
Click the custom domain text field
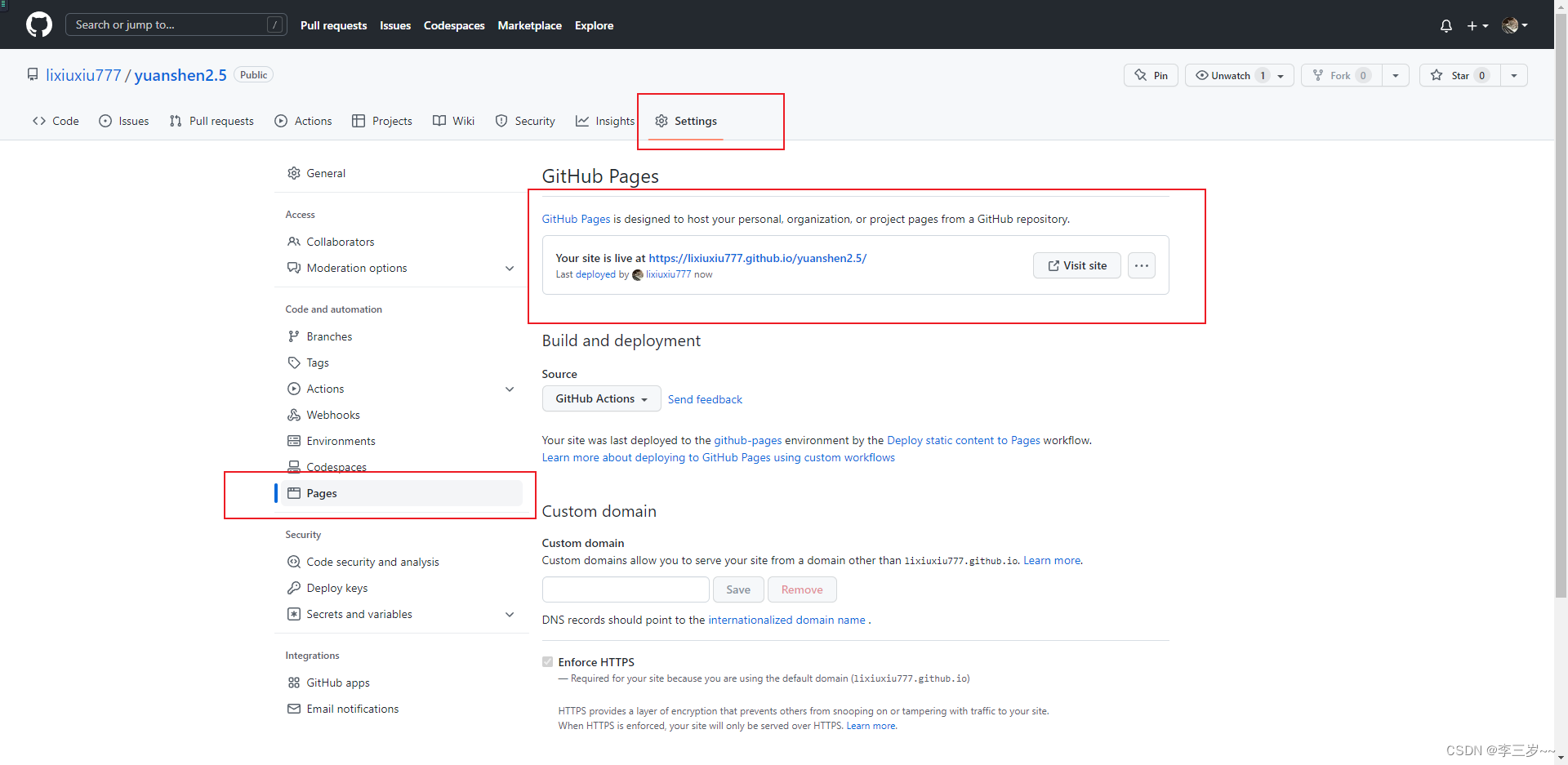tap(626, 589)
